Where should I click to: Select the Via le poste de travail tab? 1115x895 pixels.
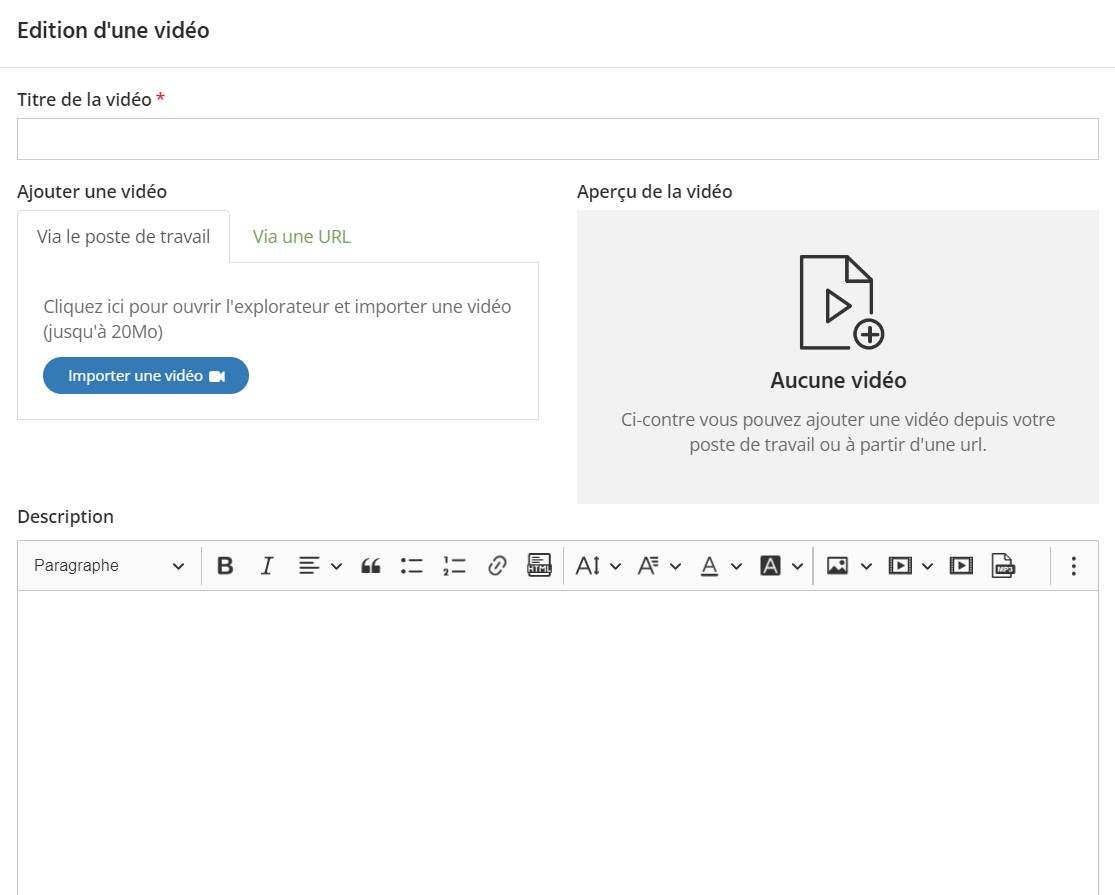pos(124,237)
